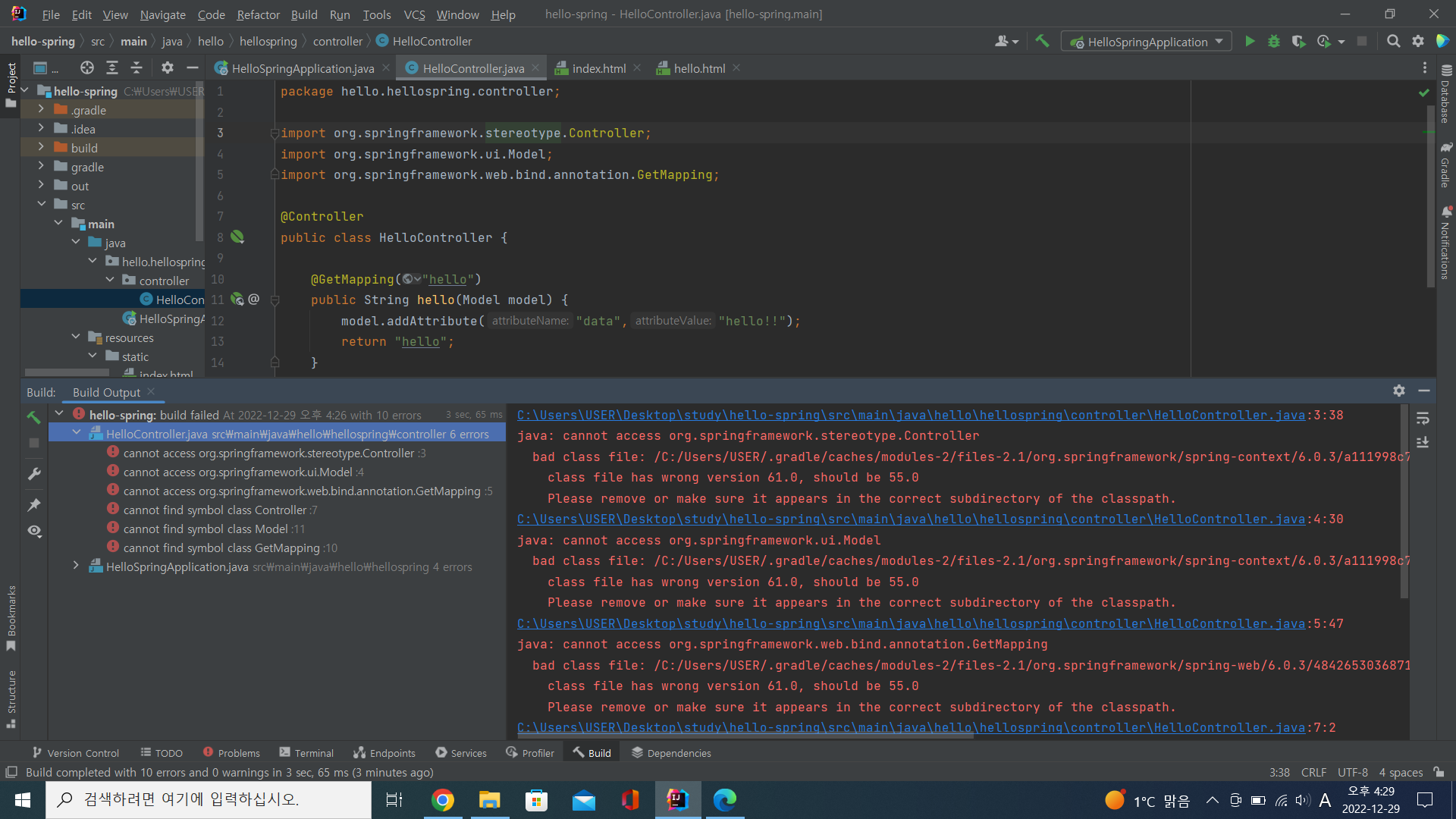Image resolution: width=1456 pixels, height=819 pixels.
Task: Open Build panel settings gear
Action: coord(1399,391)
